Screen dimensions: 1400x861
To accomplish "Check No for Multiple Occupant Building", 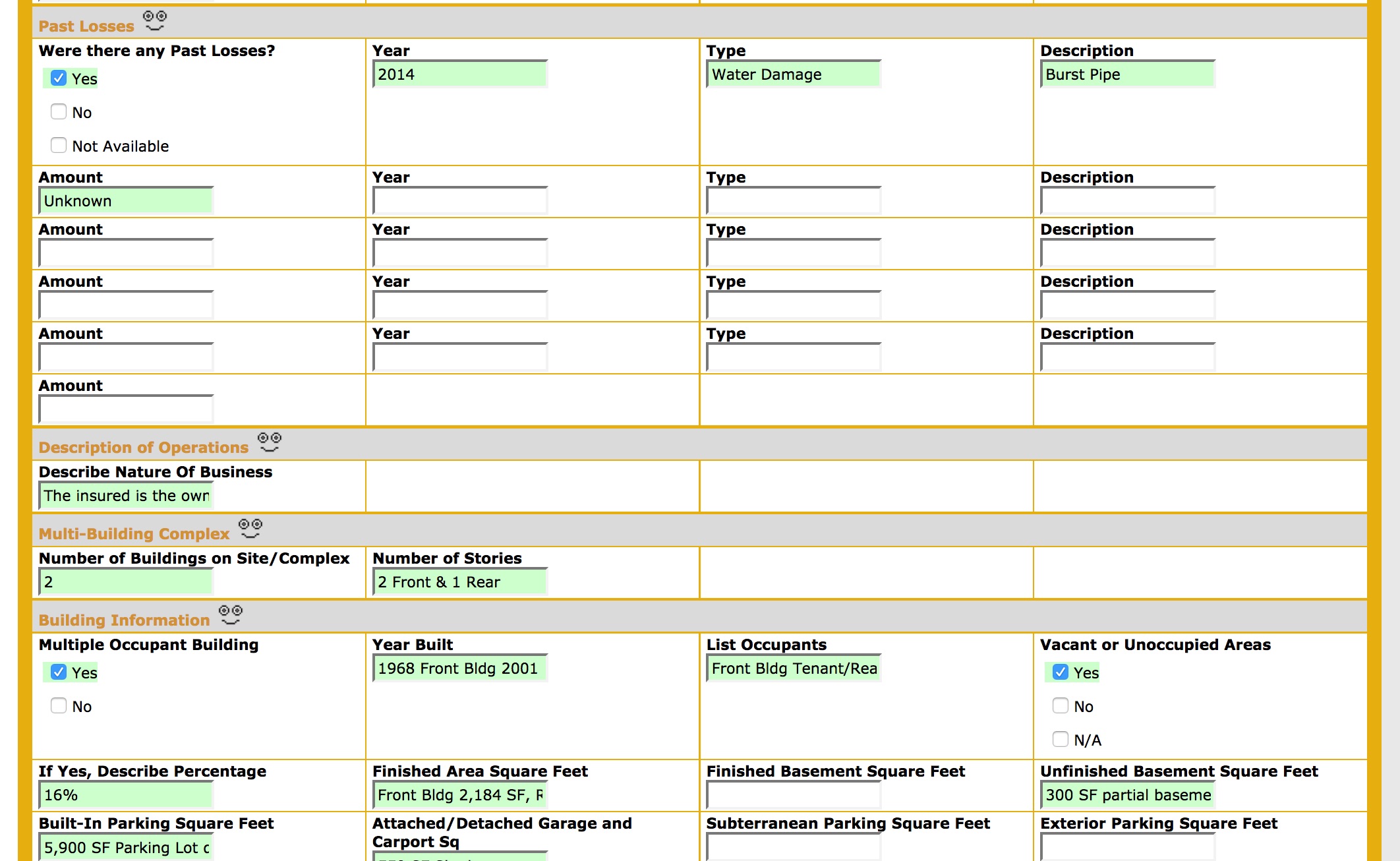I will tap(59, 706).
